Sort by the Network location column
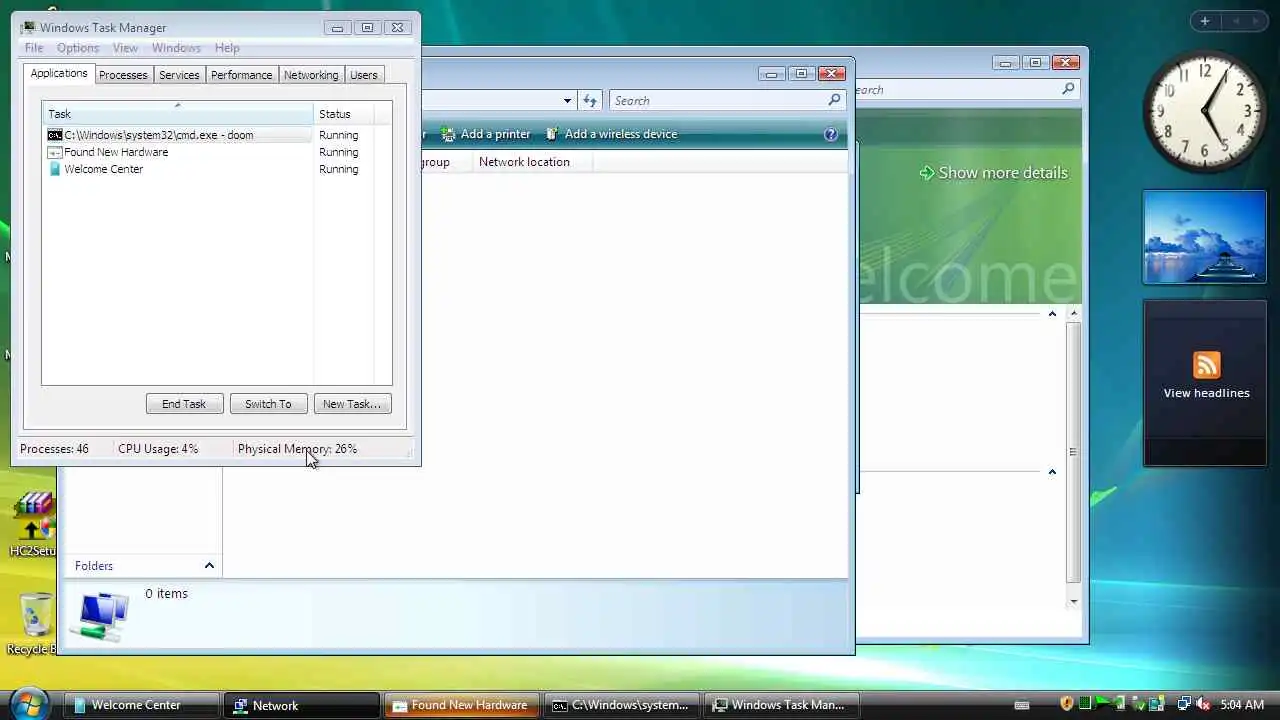The width and height of the screenshot is (1280, 720). pos(532,162)
